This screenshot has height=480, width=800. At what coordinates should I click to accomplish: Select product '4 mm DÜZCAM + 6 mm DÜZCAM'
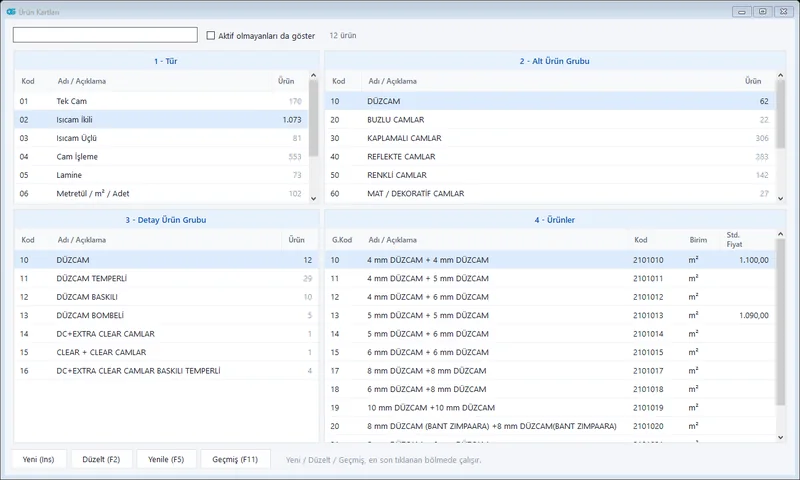pos(550,296)
